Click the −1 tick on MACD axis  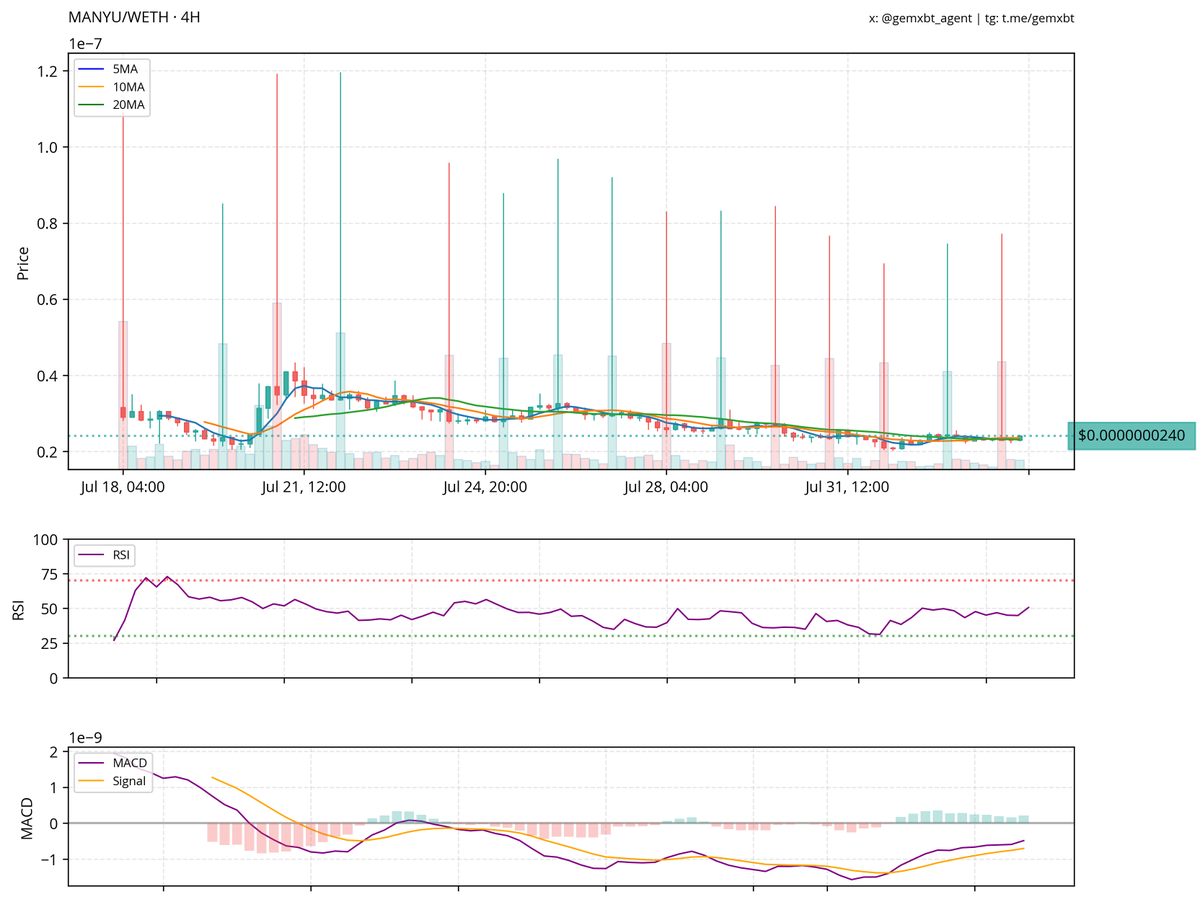coord(48,859)
